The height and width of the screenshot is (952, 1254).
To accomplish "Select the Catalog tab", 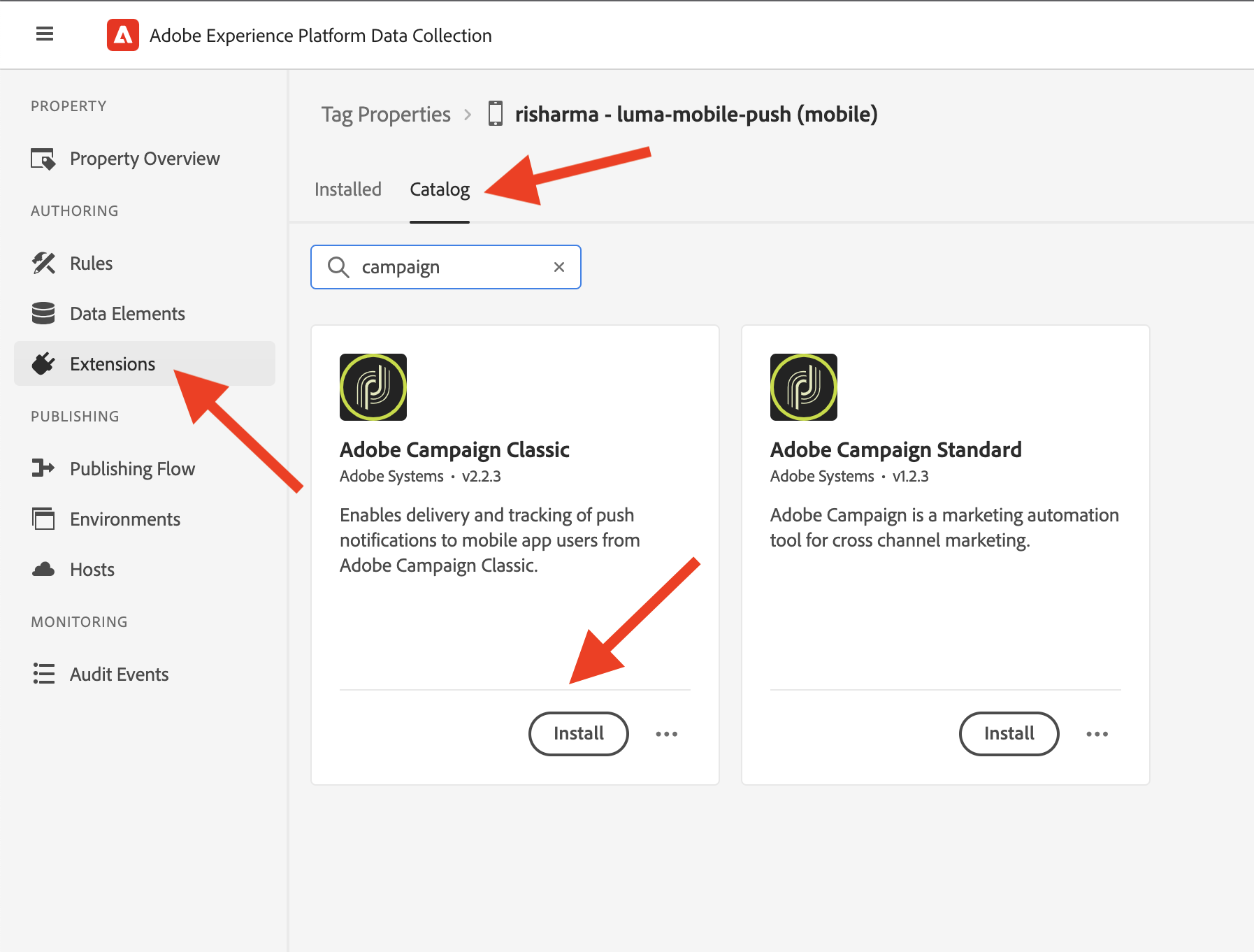I will [440, 189].
